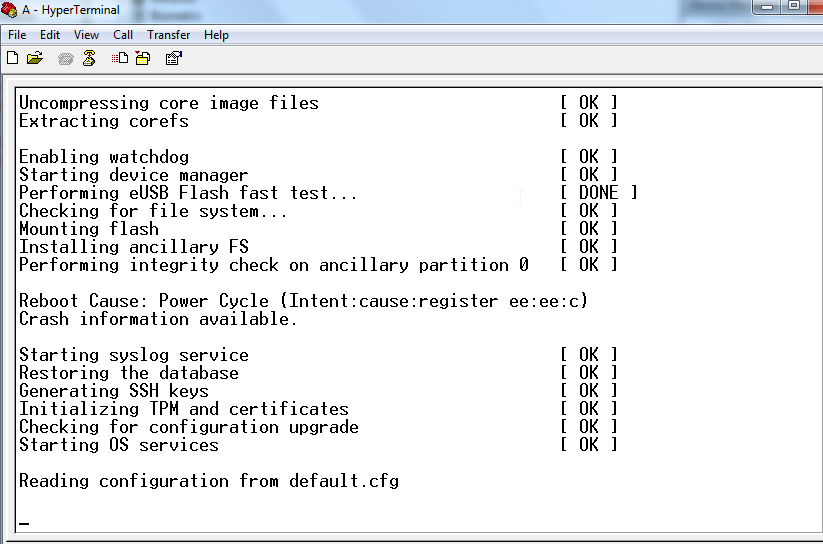
Task: Click the [ DONE ] status text
Action: point(599,193)
